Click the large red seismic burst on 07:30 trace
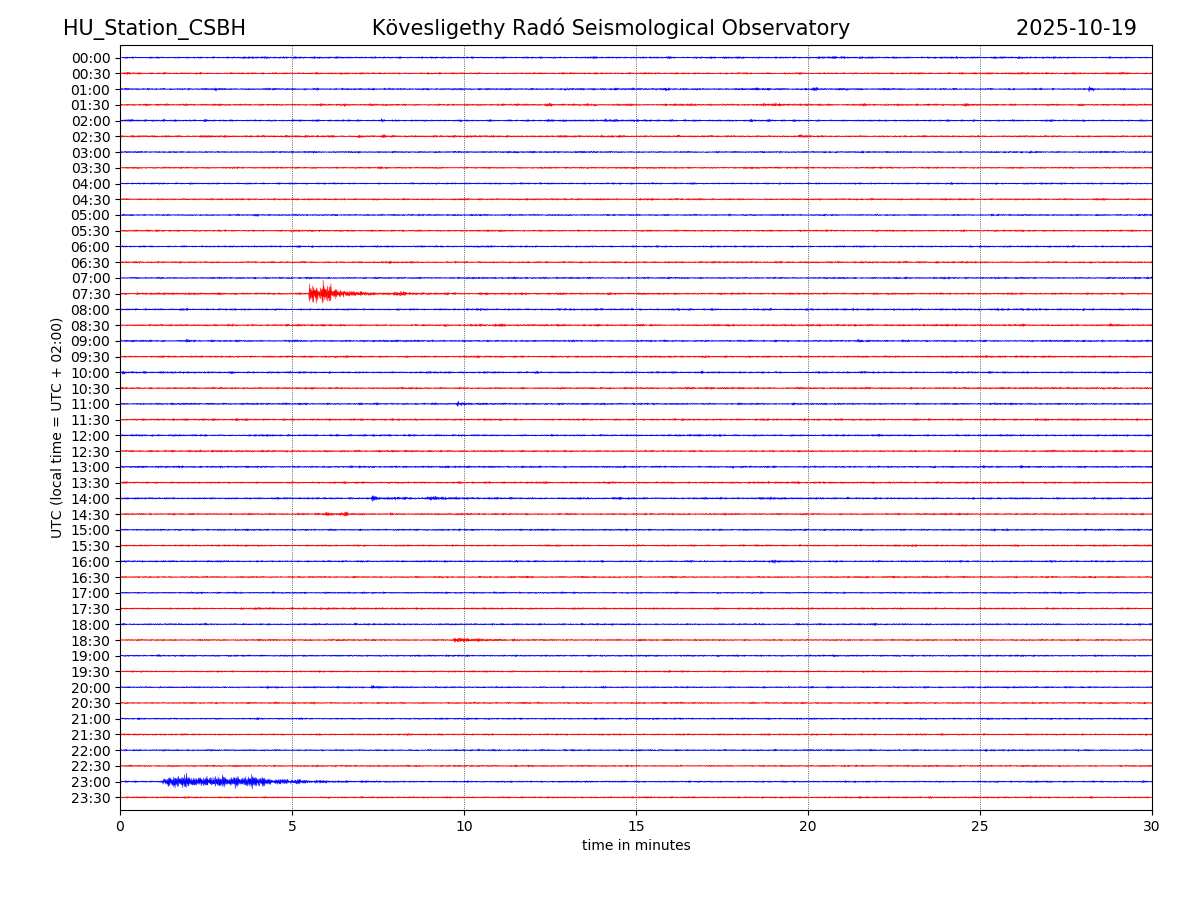 click(x=321, y=293)
